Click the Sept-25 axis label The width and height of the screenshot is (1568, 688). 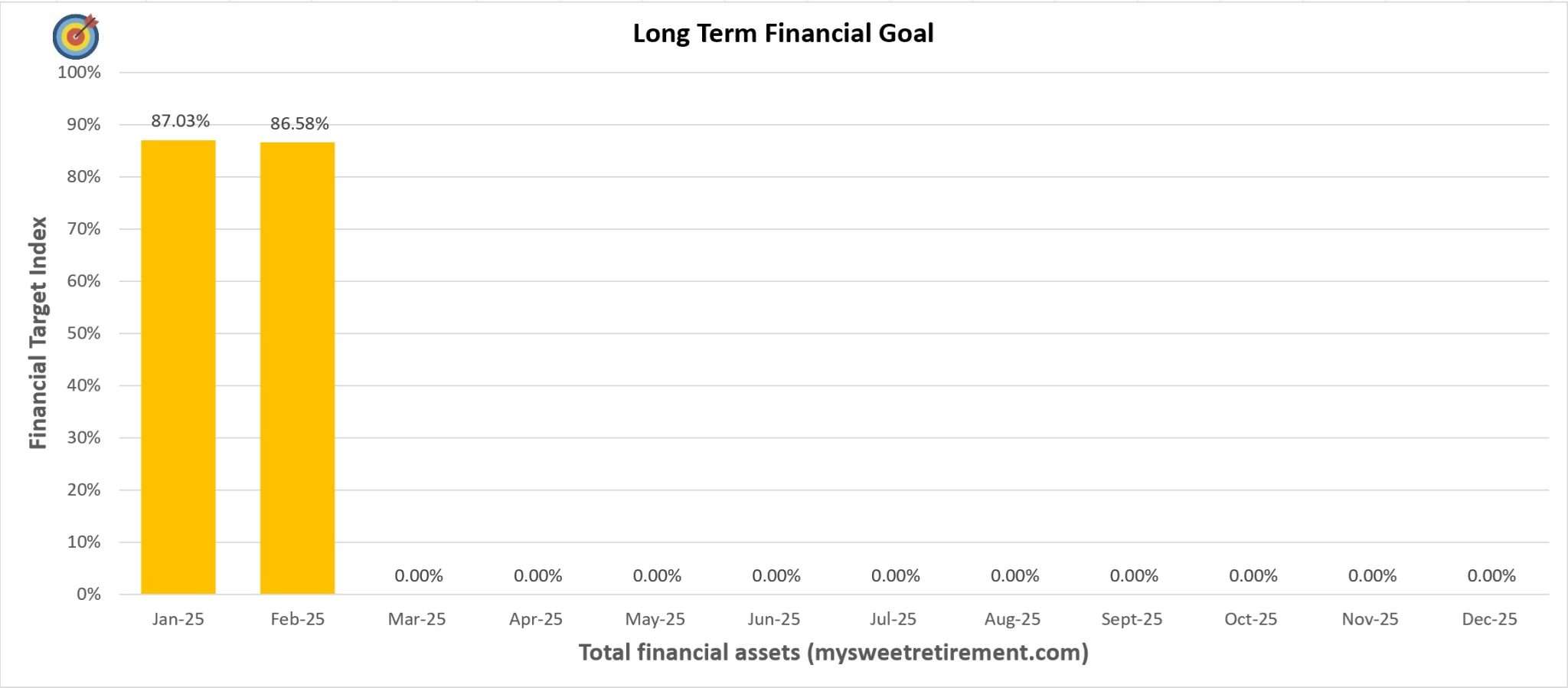[x=1132, y=619]
